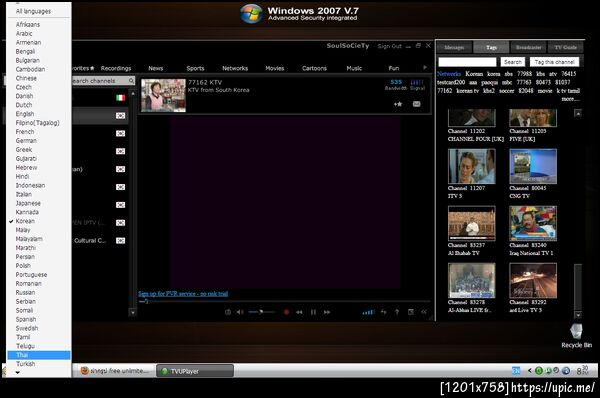
Task: Choose Turkish in language list
Action: (39, 364)
